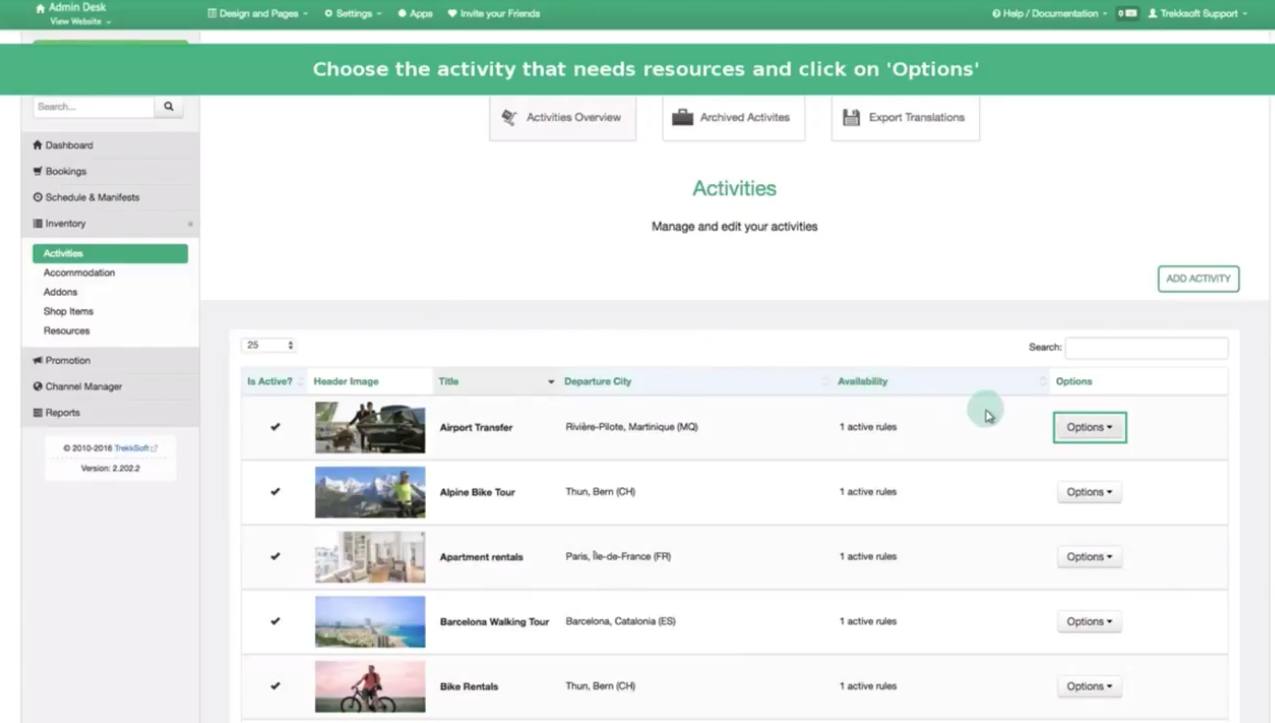Open Bookings cart item in sidebar
The width and height of the screenshot is (1275, 723).
tap(65, 171)
